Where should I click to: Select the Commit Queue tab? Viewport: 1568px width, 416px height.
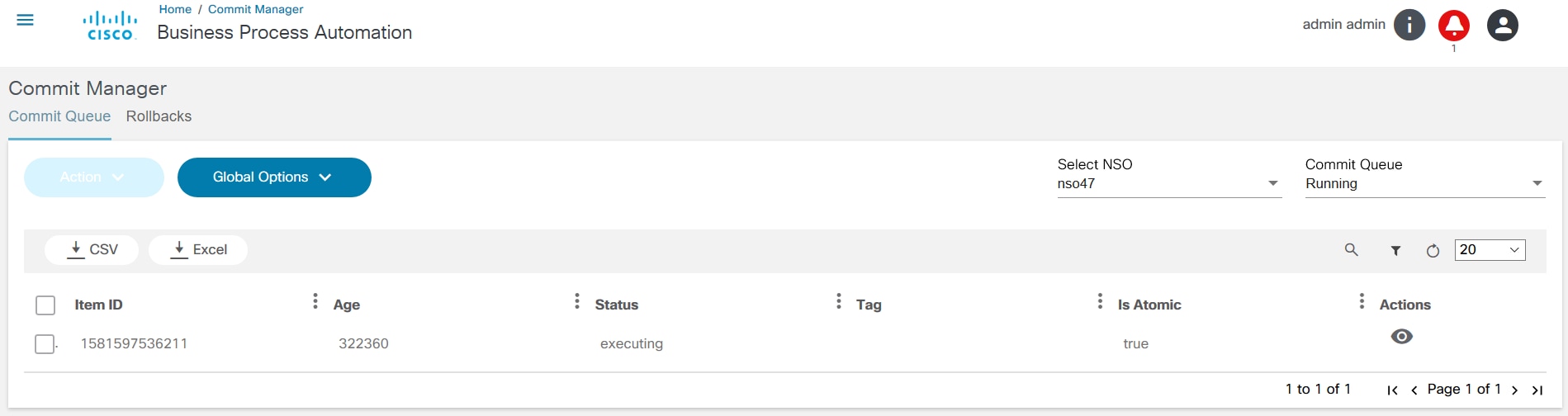coord(59,116)
